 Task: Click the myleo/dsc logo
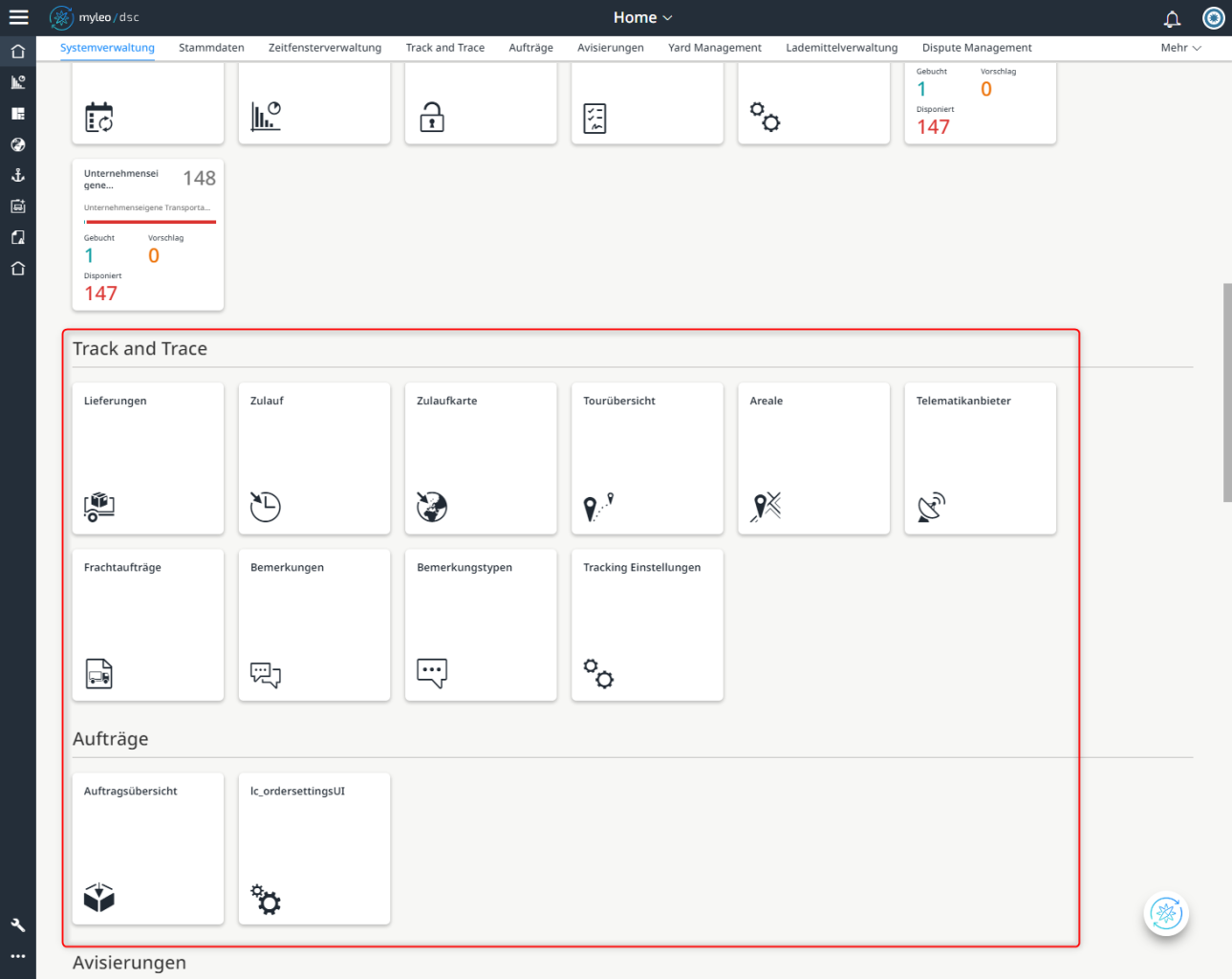[x=95, y=17]
